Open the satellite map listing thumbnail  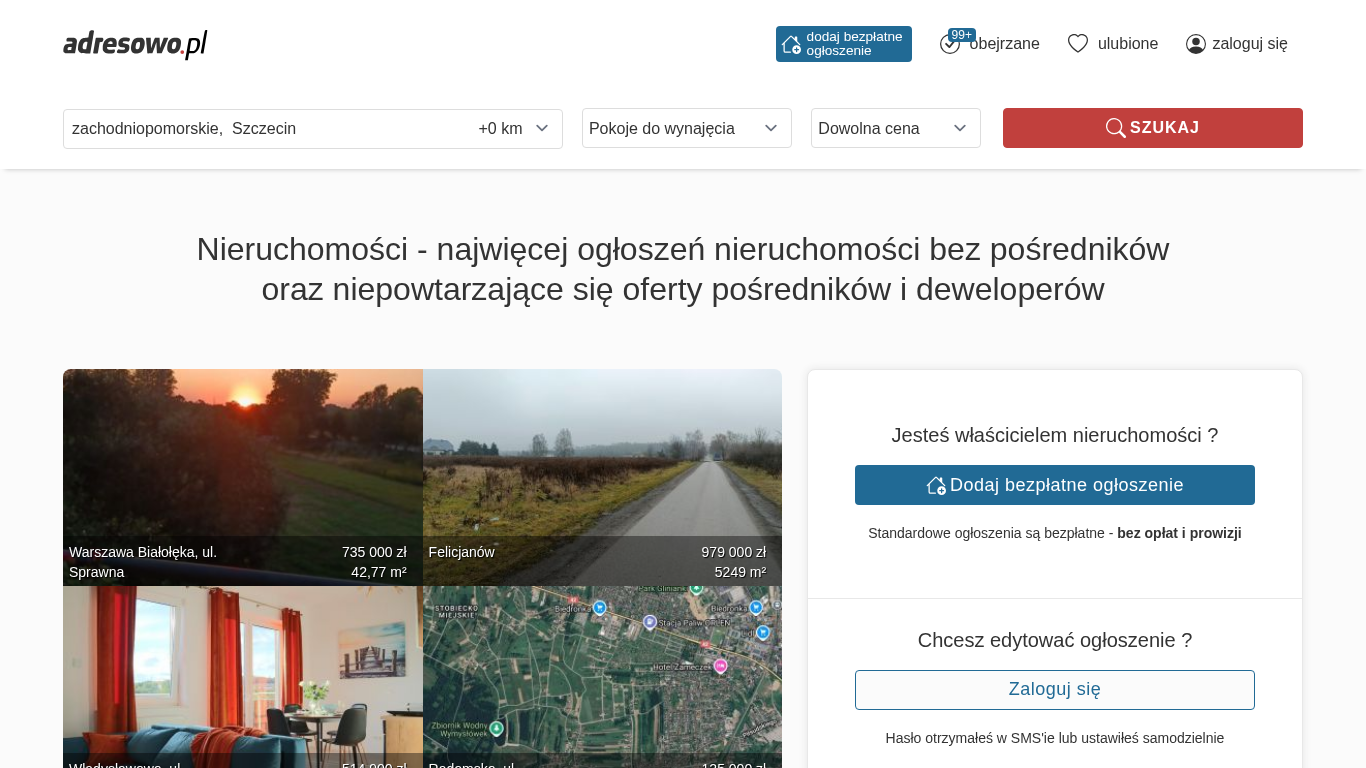click(x=602, y=670)
